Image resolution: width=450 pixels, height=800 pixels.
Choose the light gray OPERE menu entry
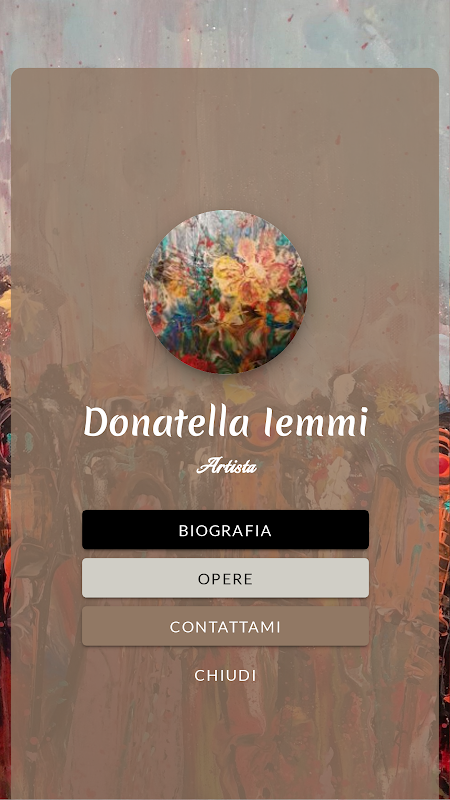(x=225, y=578)
